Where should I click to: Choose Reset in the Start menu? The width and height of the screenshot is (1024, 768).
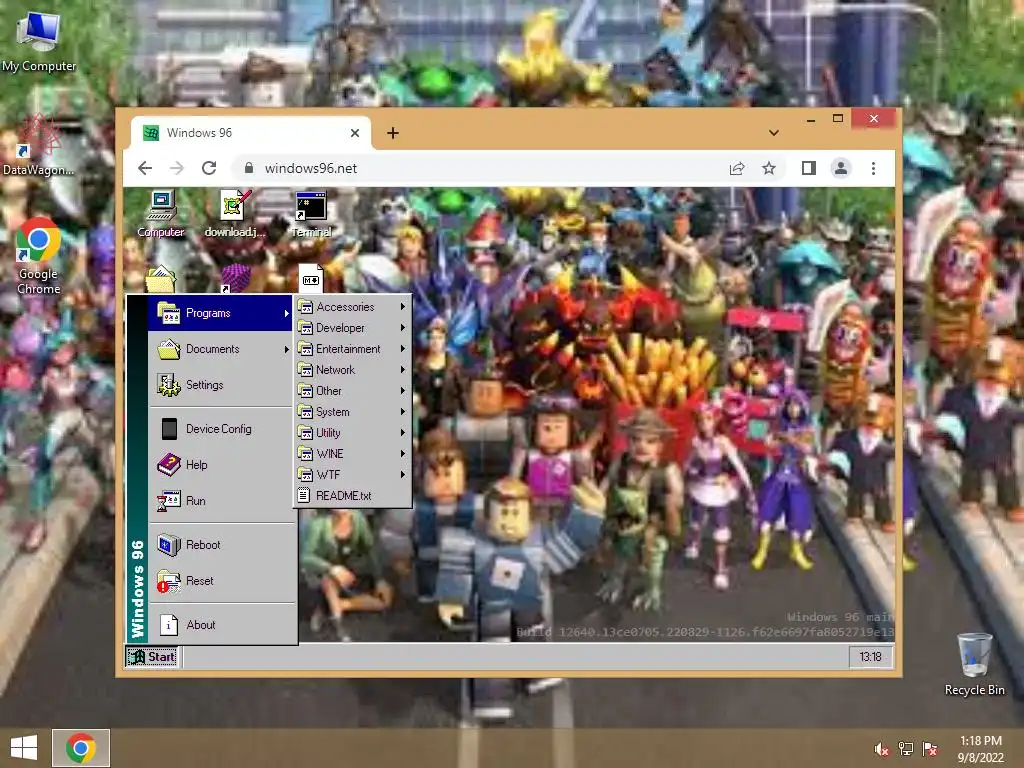coord(222,581)
